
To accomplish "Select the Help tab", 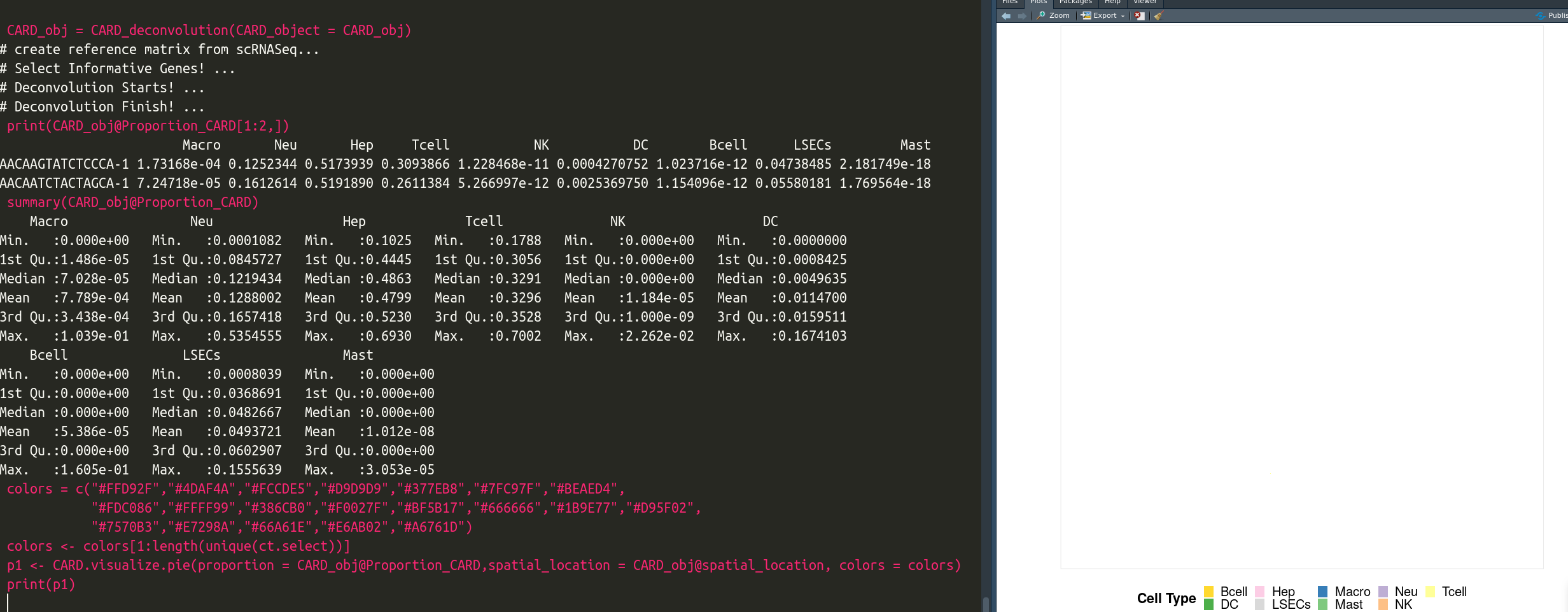I will [1112, 2].
